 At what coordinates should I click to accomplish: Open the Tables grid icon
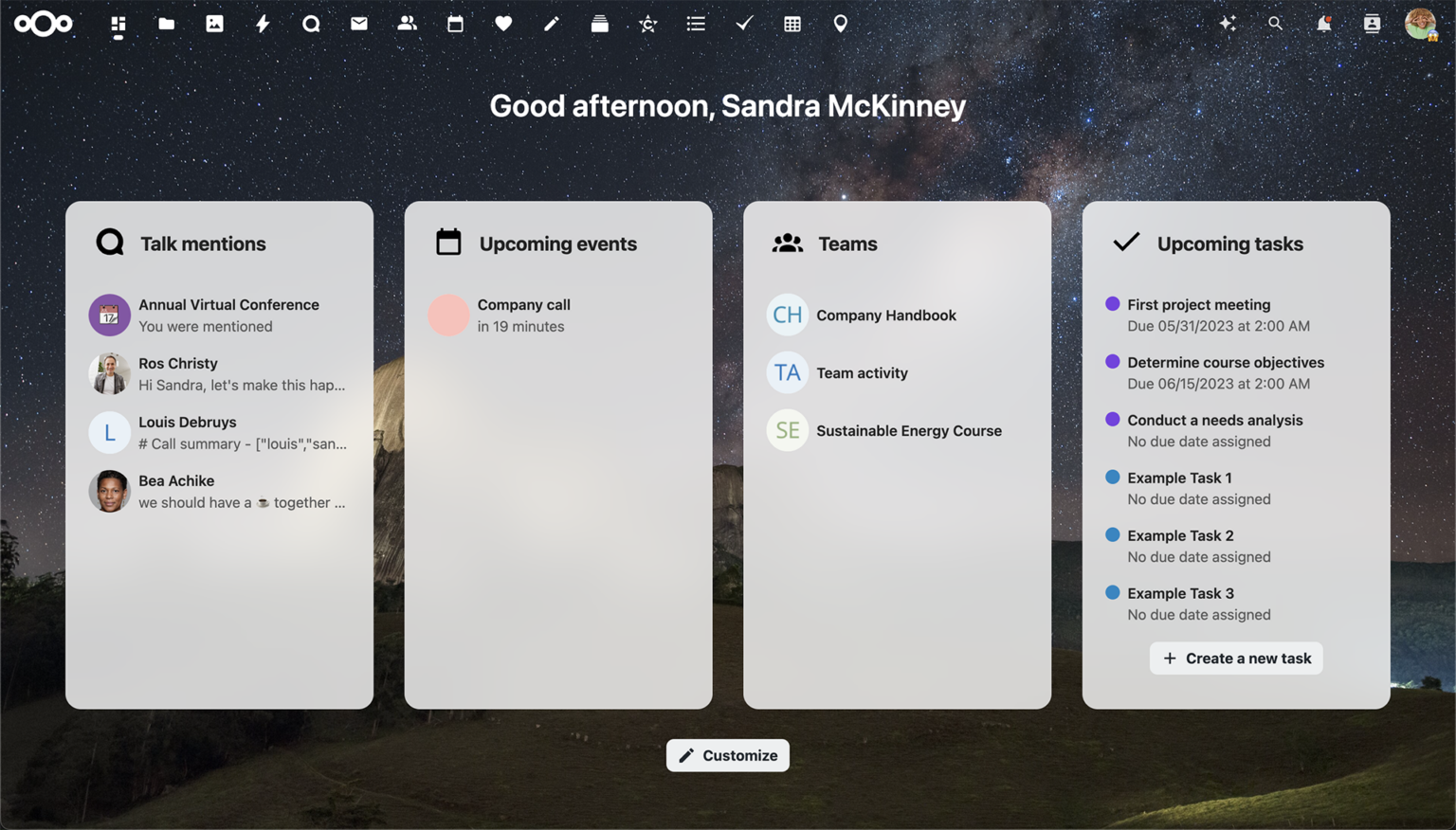click(x=792, y=24)
